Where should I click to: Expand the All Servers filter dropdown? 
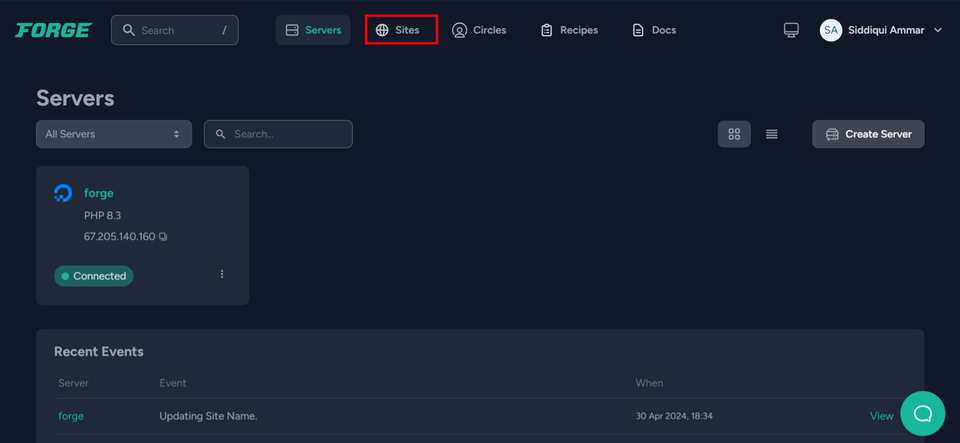(113, 134)
